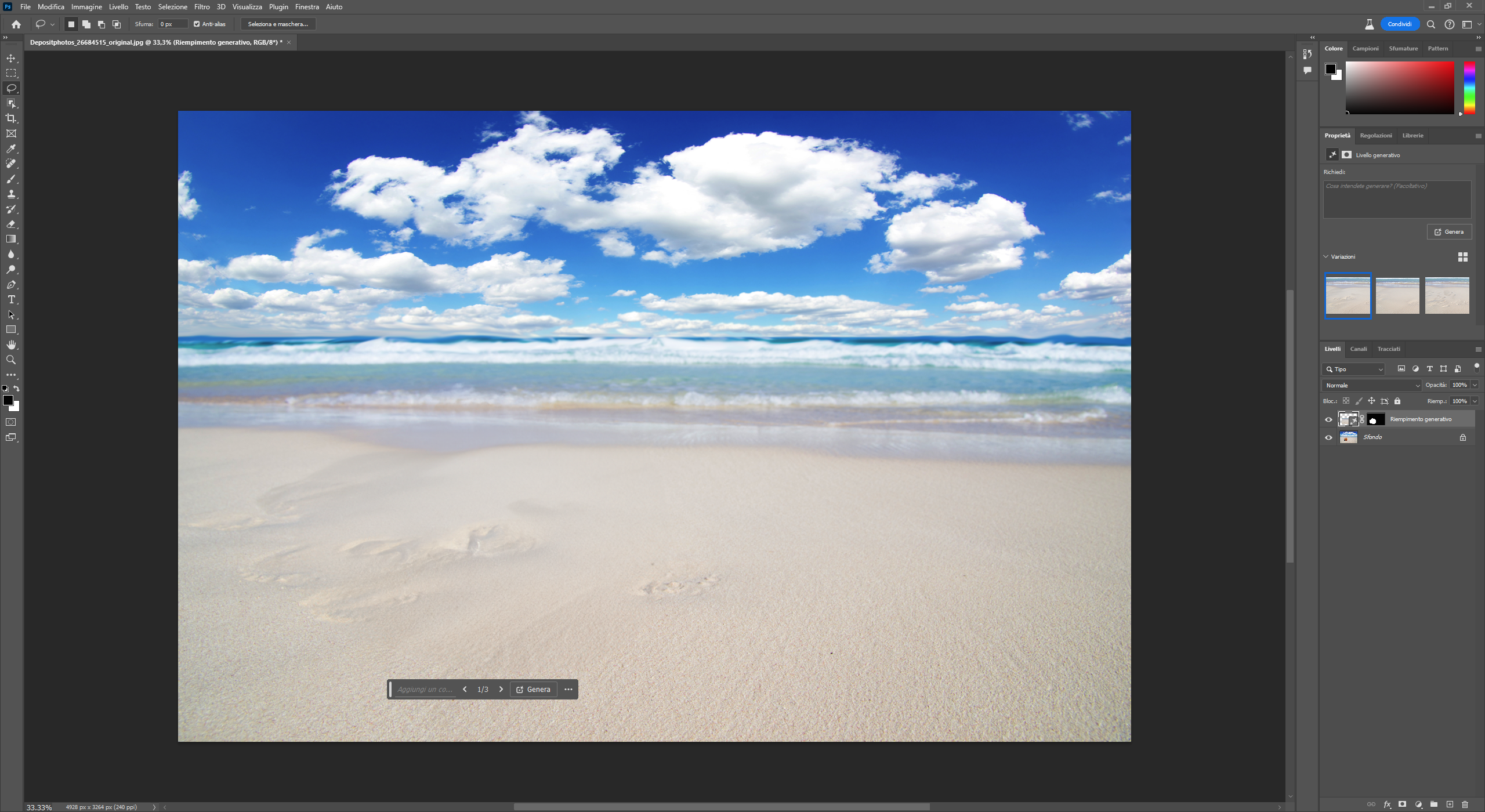Select the Zoom tool
The height and width of the screenshot is (812, 1485).
[11, 360]
